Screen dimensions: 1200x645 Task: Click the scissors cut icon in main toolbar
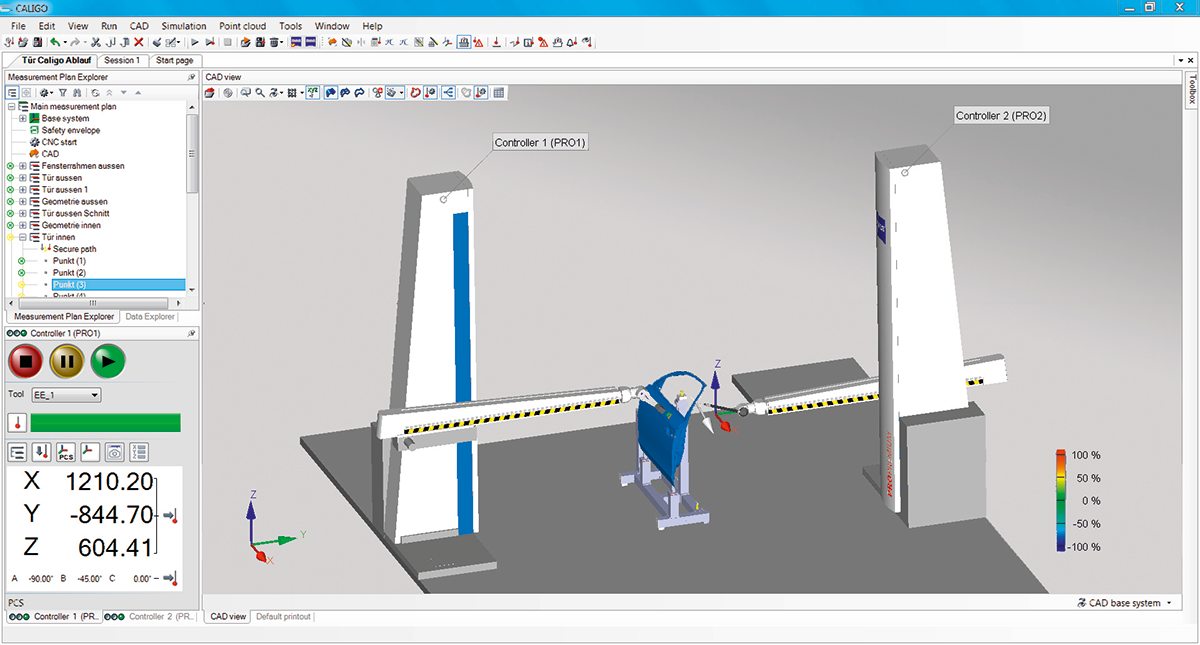[x=96, y=42]
